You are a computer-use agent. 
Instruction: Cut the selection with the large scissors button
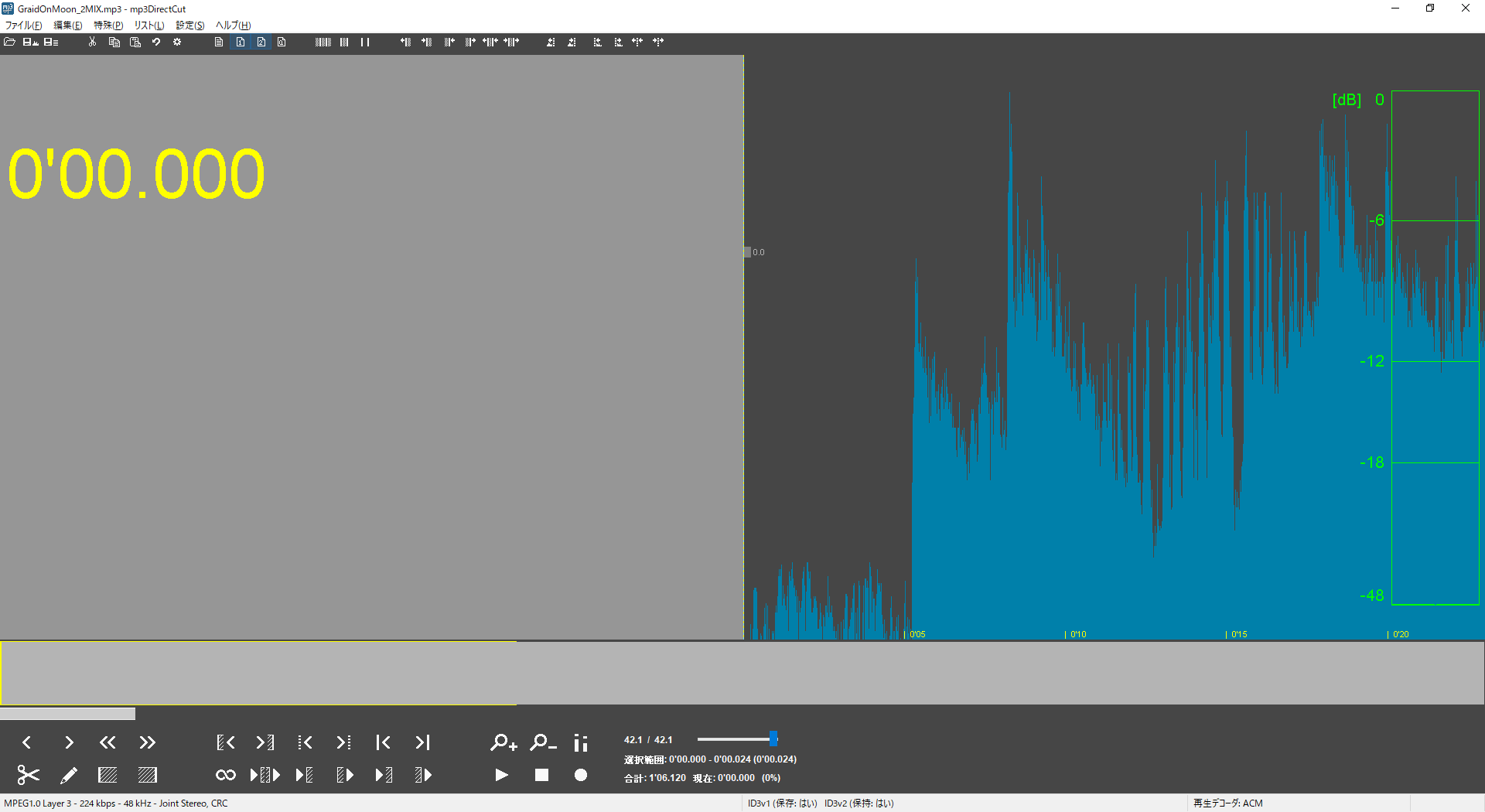28,775
